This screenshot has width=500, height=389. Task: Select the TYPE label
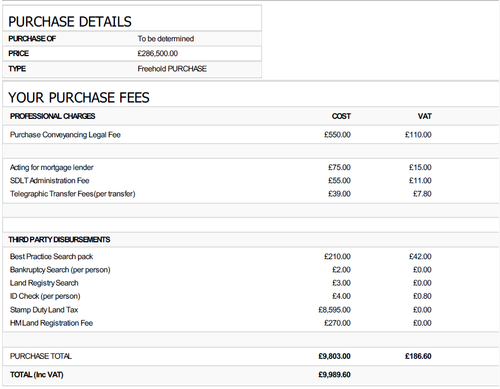coord(17,69)
